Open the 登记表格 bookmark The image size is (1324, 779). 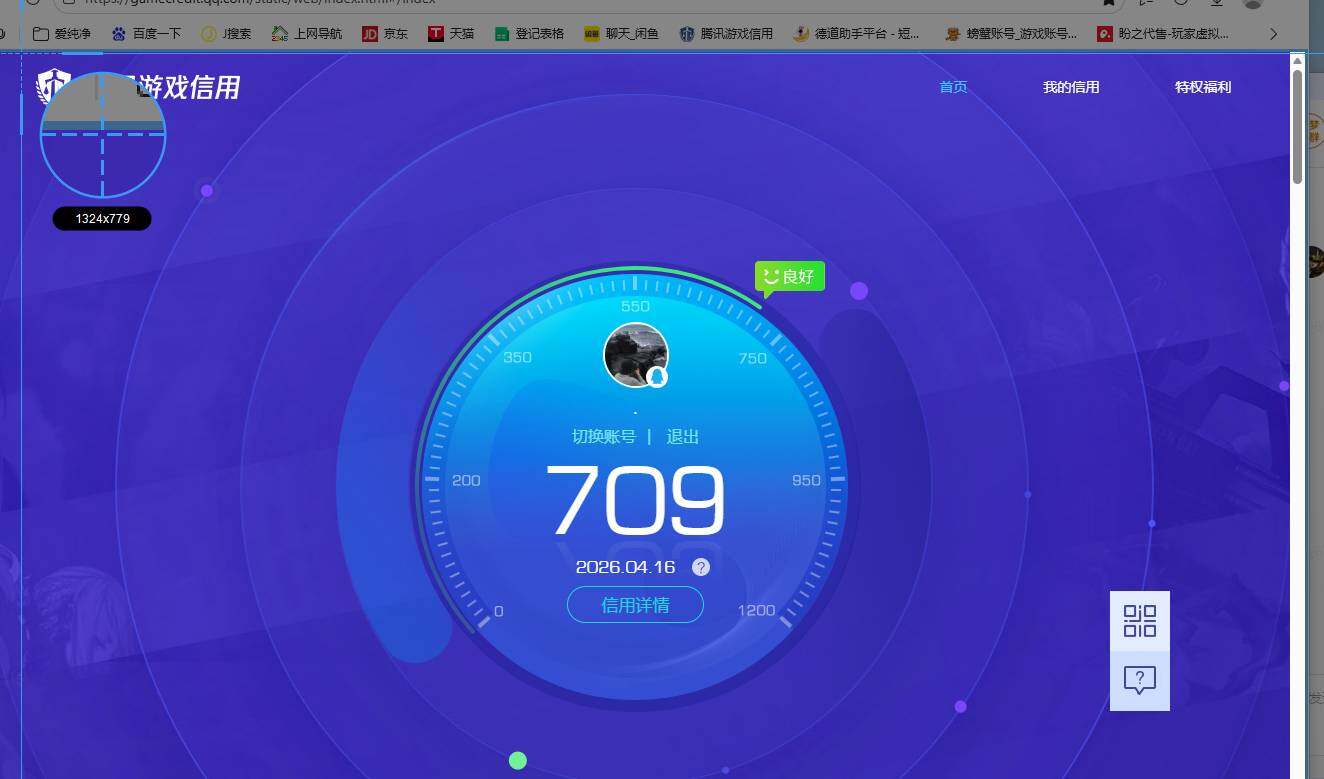[529, 34]
